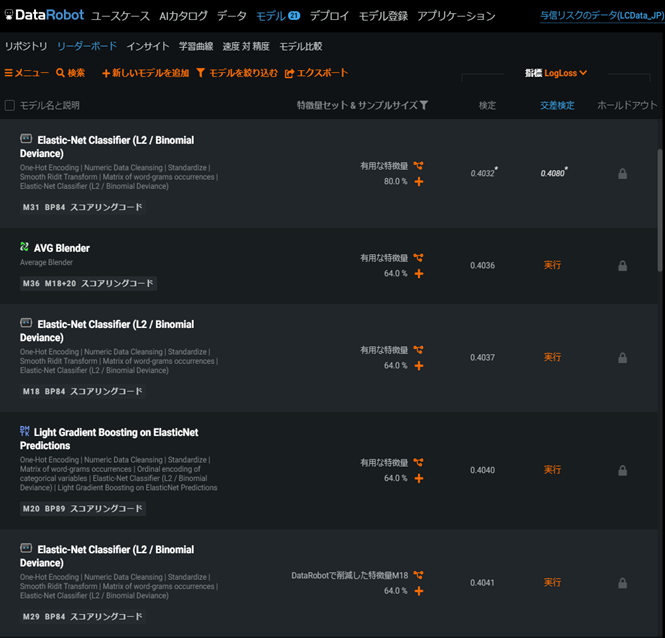Click AVG Blender feature list network icon
Viewport: 665px width, 638px height.
(x=419, y=257)
